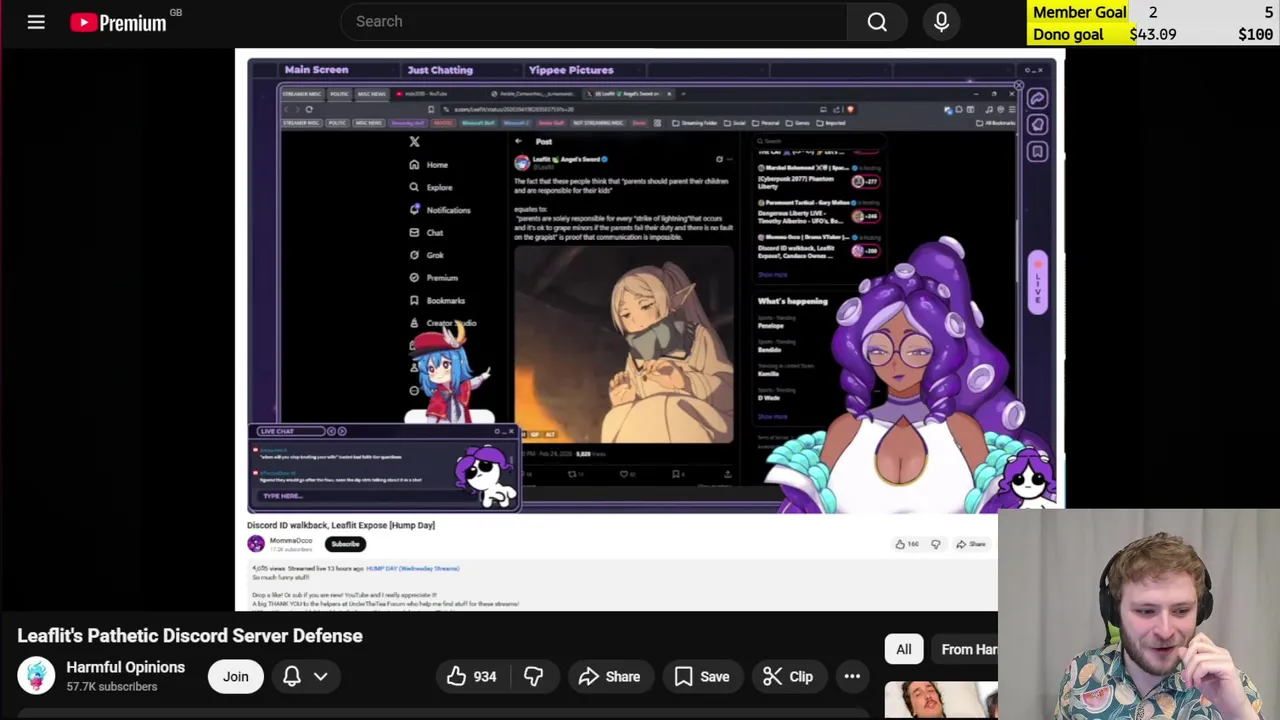Click the tweet's anime GIF image

pyautogui.click(x=624, y=343)
